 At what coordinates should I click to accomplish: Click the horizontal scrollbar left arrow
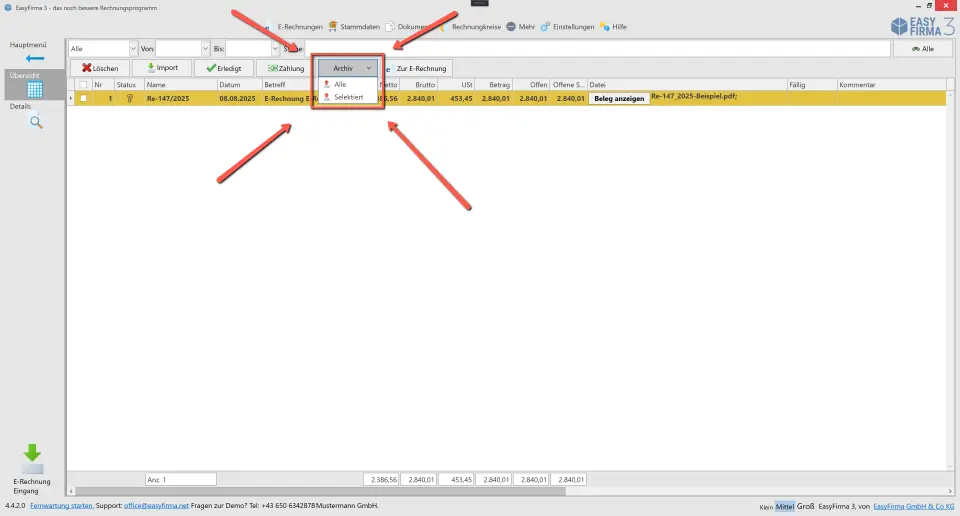(x=71, y=491)
